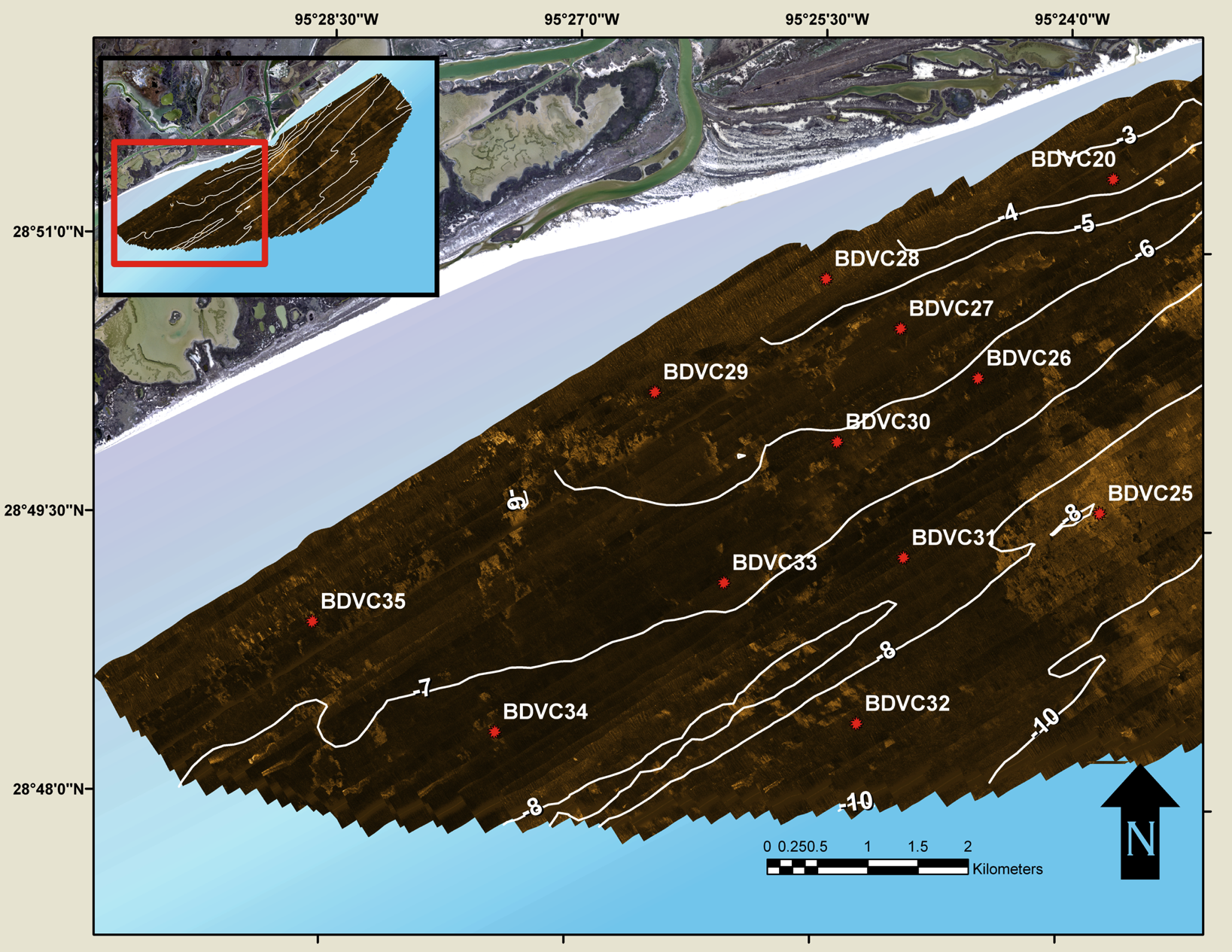The image size is (1232, 952).
Task: Click the BDVC26 red star marker
Action: tap(978, 379)
